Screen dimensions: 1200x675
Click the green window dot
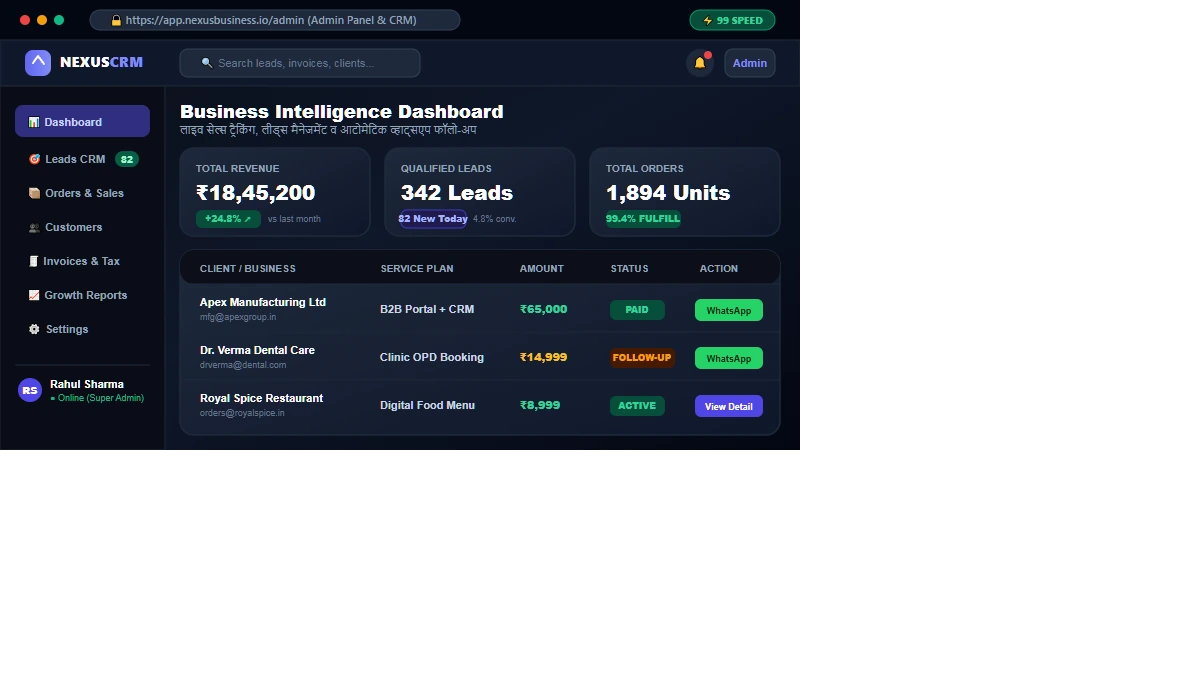(59, 20)
